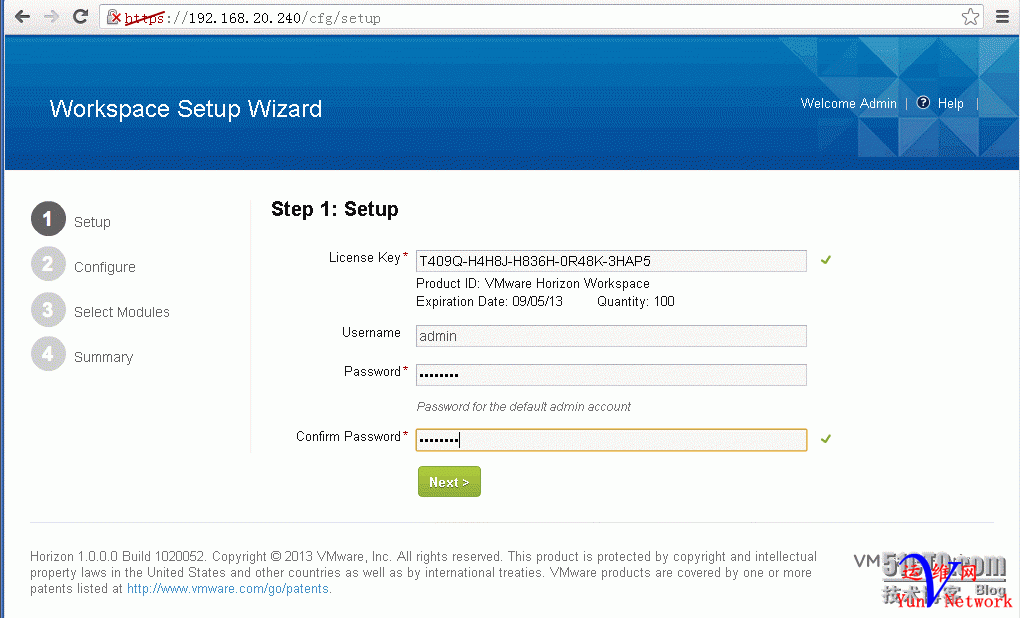Viewport: 1020px width, 618px height.
Task: Click the password hint for default admin account
Action: pos(524,407)
